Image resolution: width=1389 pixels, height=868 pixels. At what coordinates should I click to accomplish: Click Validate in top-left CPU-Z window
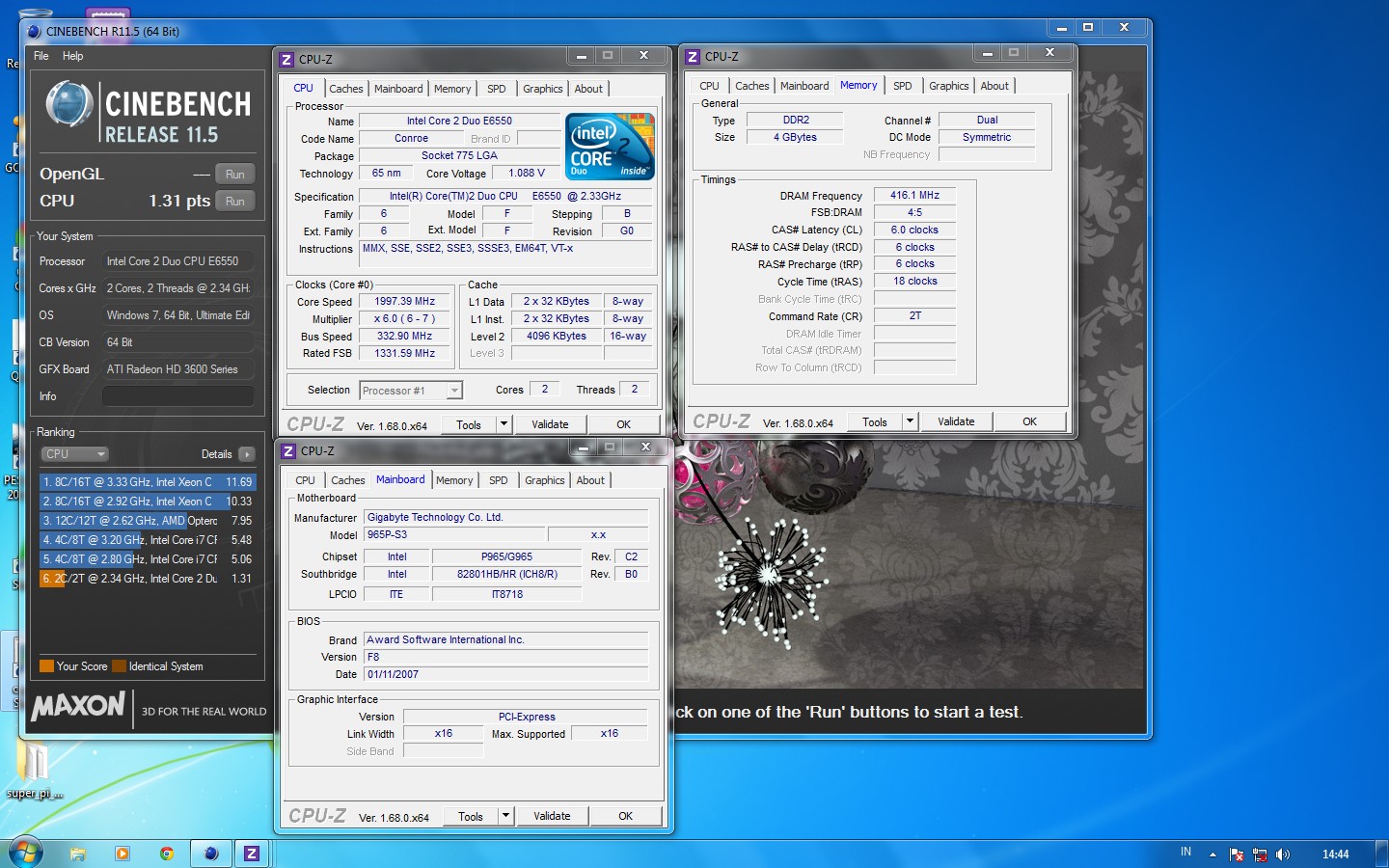click(551, 424)
